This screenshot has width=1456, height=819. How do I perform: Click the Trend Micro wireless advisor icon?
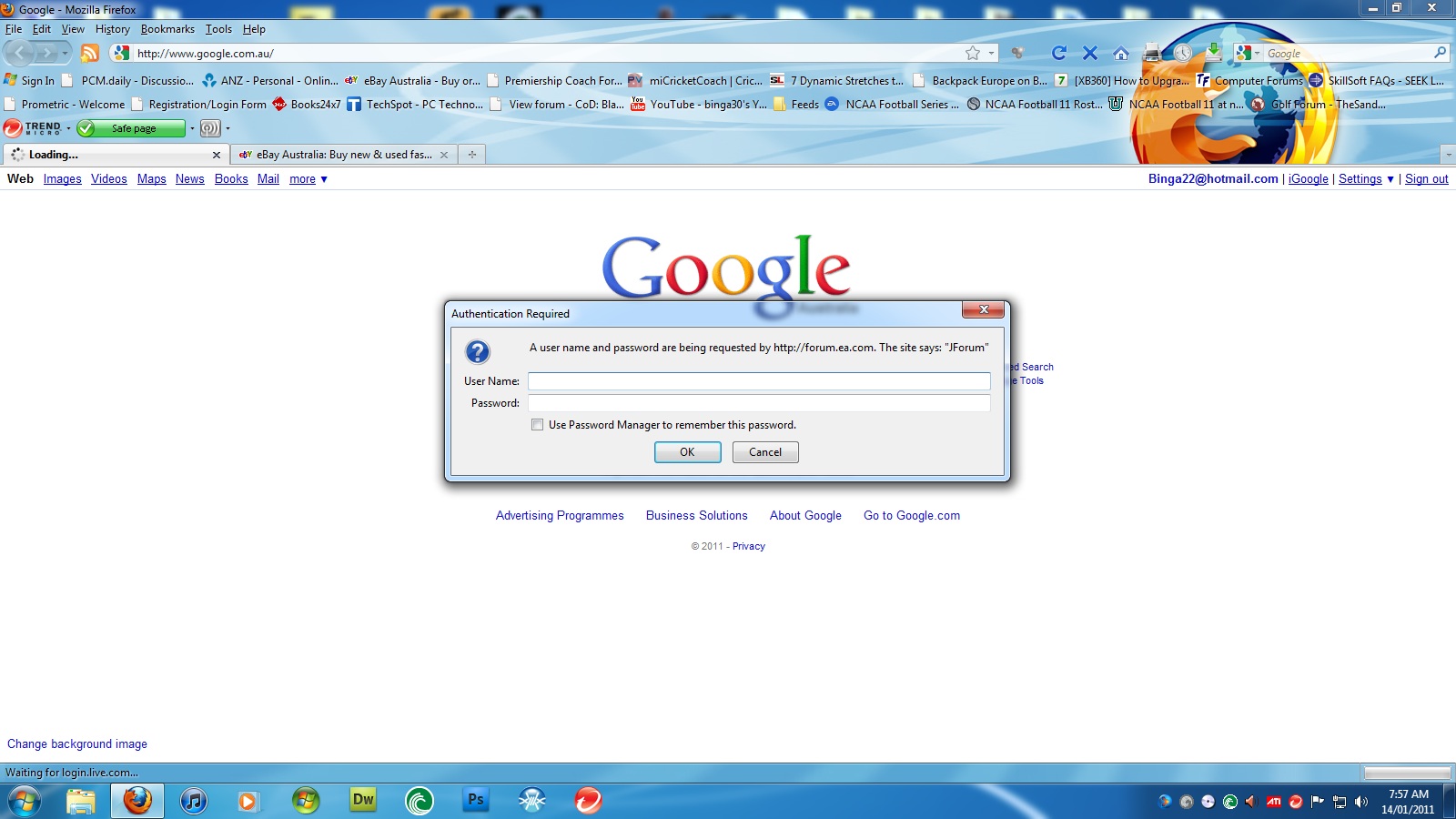tap(210, 128)
